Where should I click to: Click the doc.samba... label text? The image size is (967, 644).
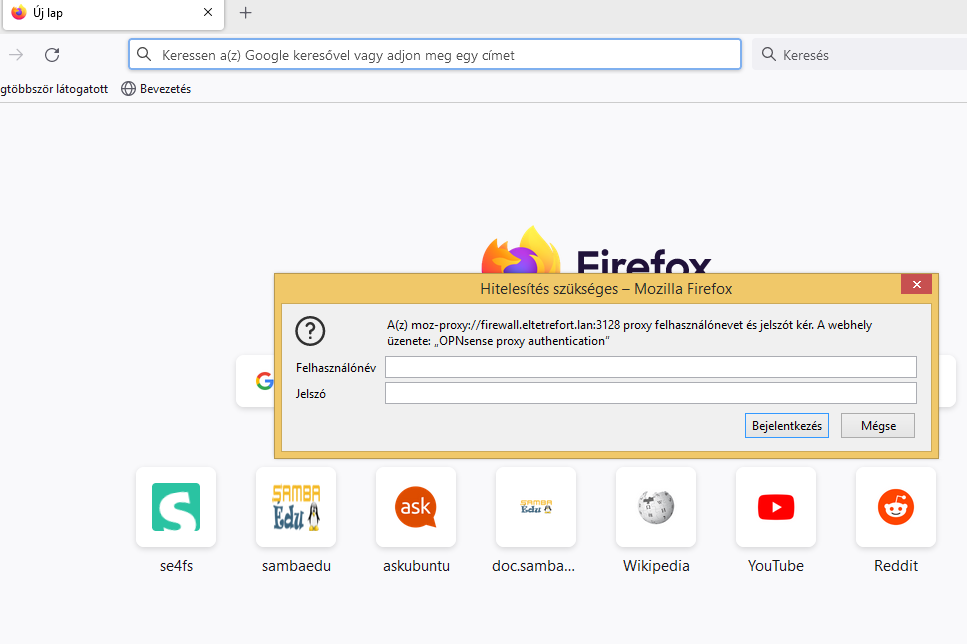(533, 566)
